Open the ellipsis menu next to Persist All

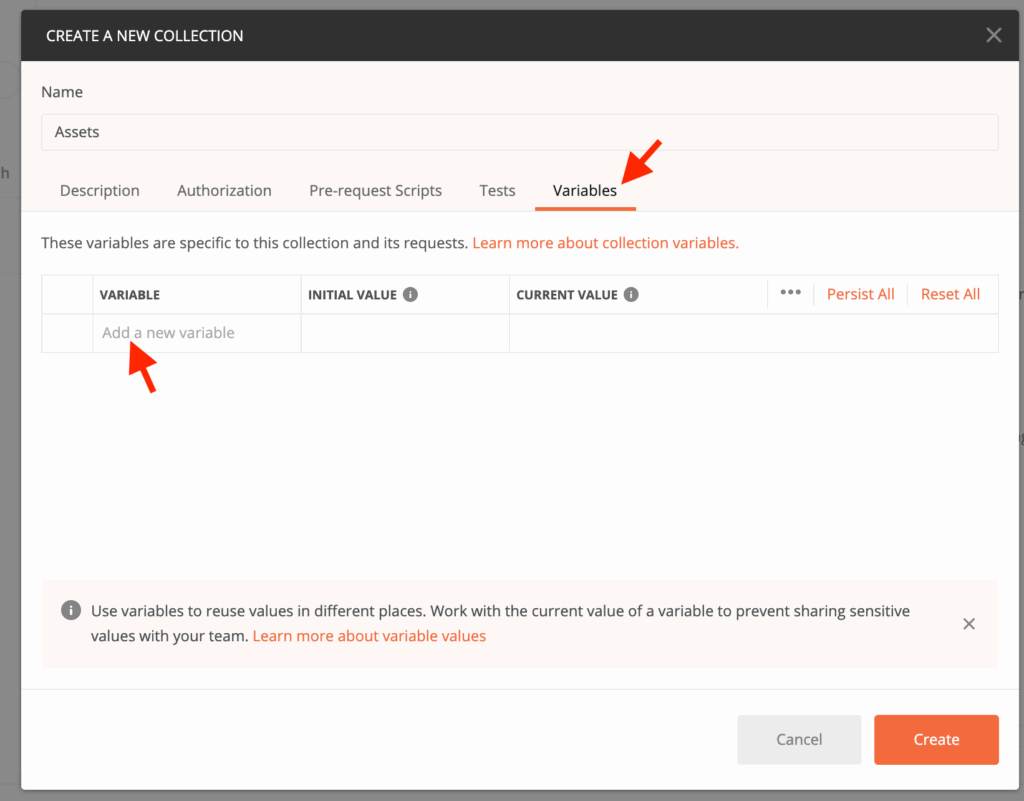790,293
